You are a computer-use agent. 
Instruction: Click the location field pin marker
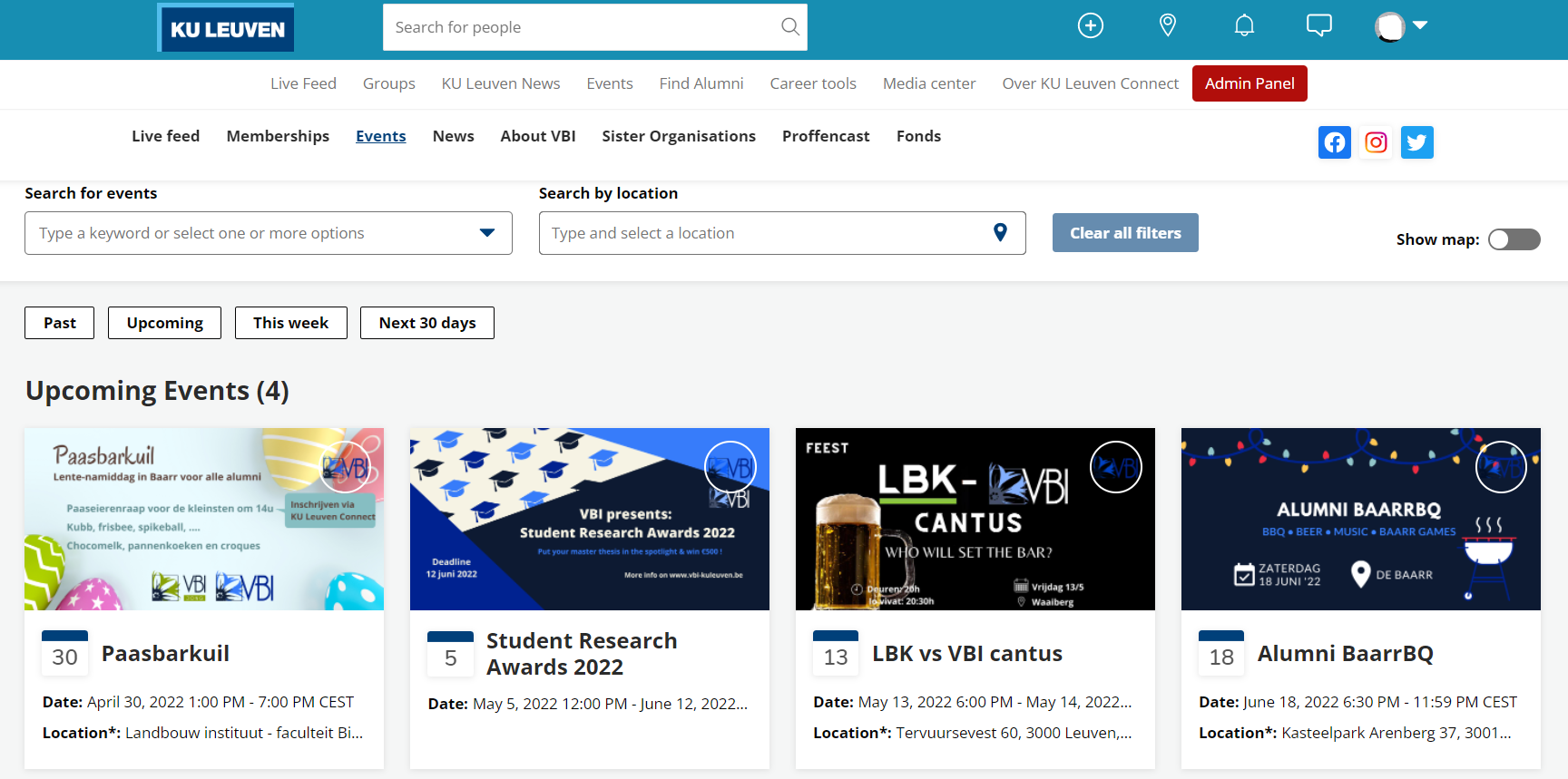coord(1000,233)
